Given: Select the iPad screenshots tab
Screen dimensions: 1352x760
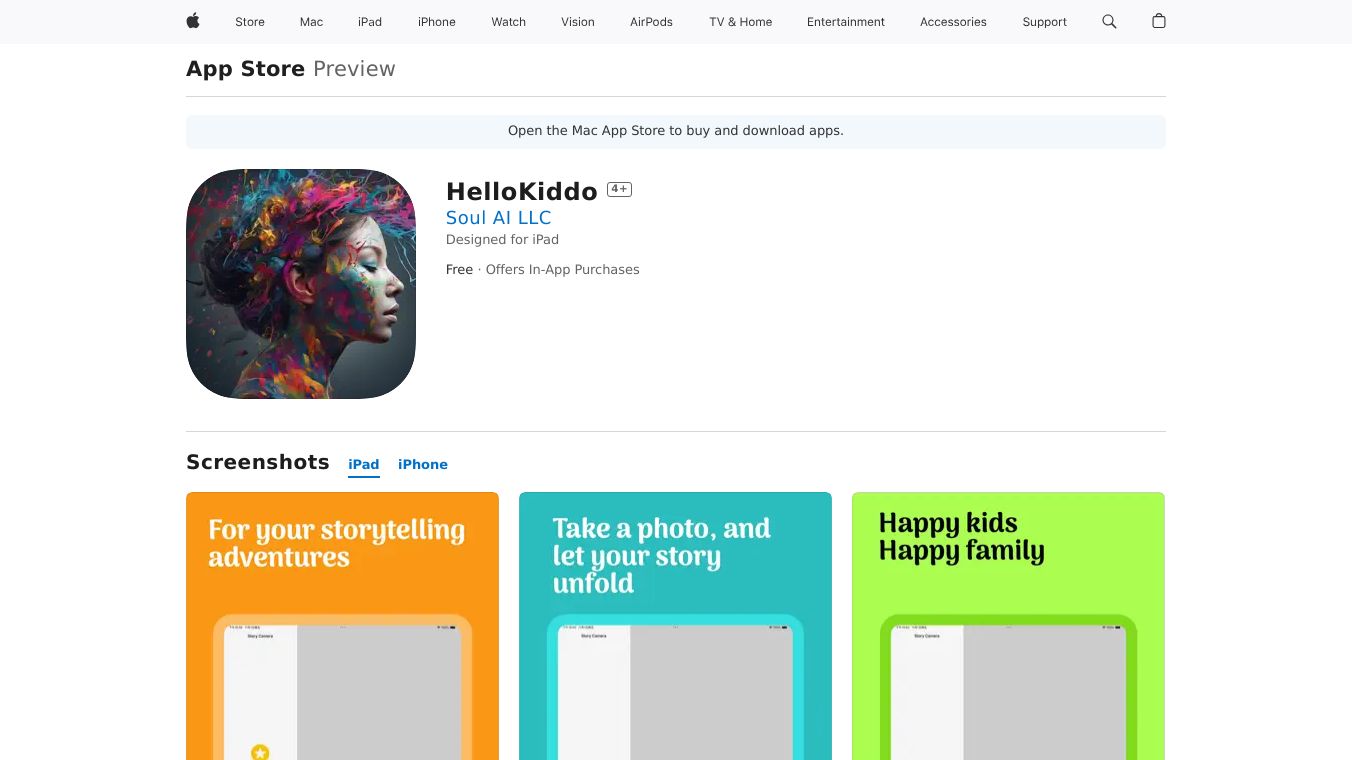Looking at the screenshot, I should pyautogui.click(x=364, y=464).
